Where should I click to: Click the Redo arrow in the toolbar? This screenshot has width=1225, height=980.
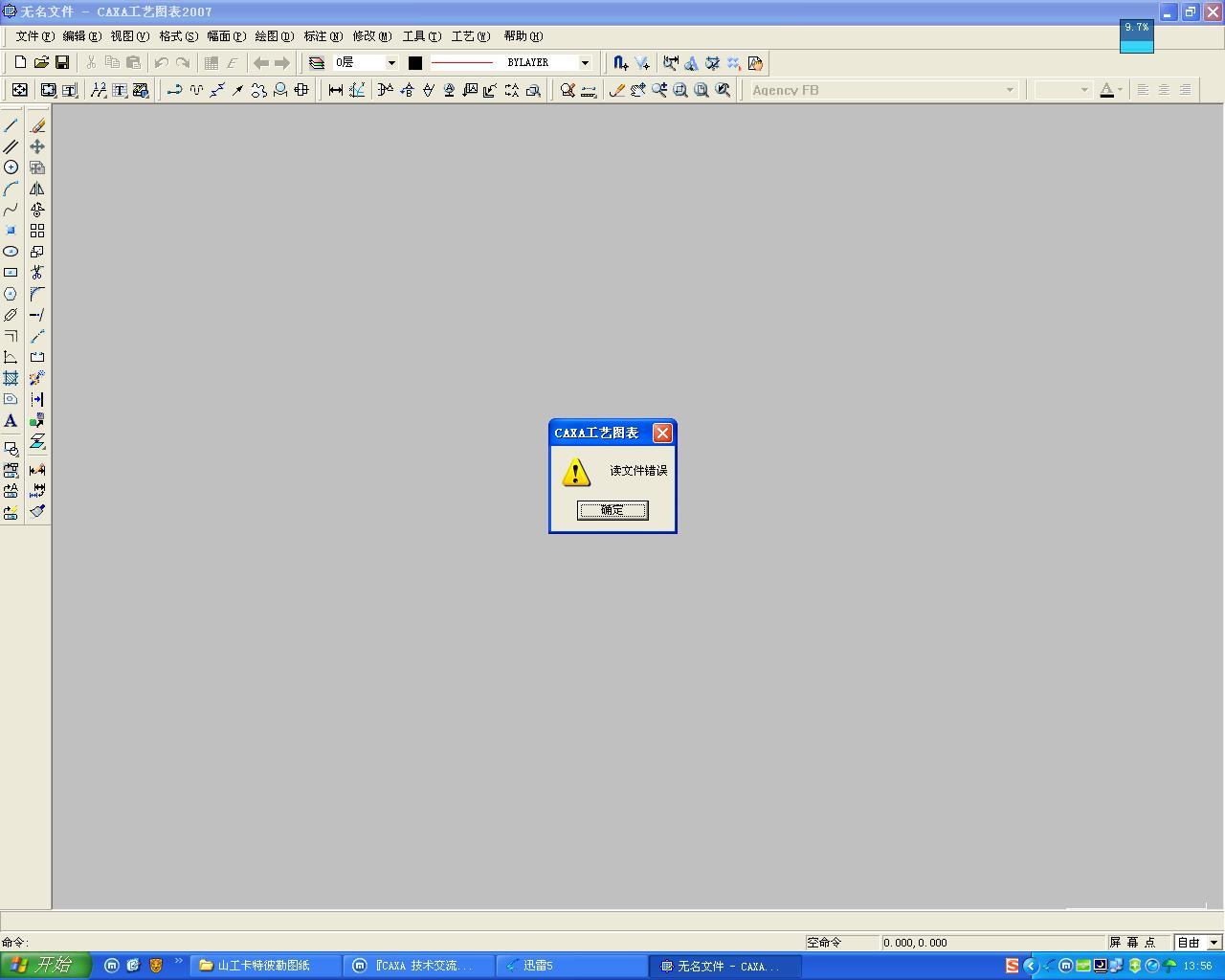(x=182, y=63)
